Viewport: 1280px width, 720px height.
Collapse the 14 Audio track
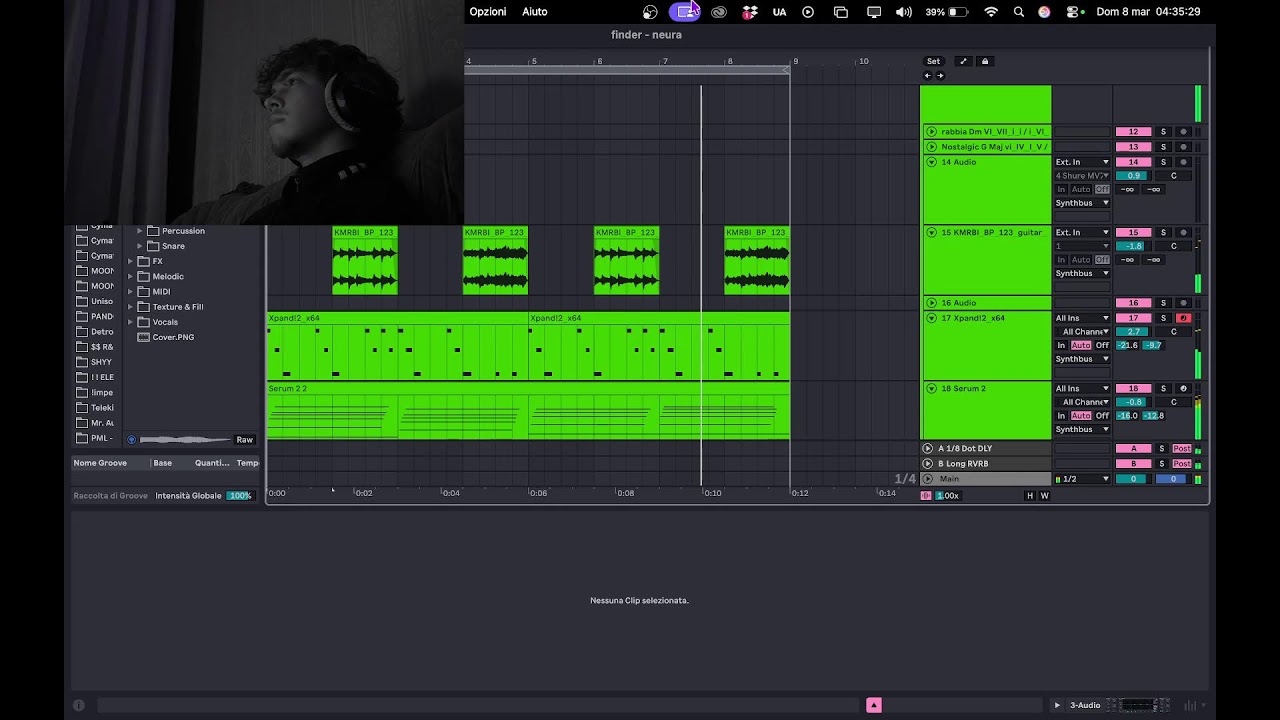[x=931, y=162]
